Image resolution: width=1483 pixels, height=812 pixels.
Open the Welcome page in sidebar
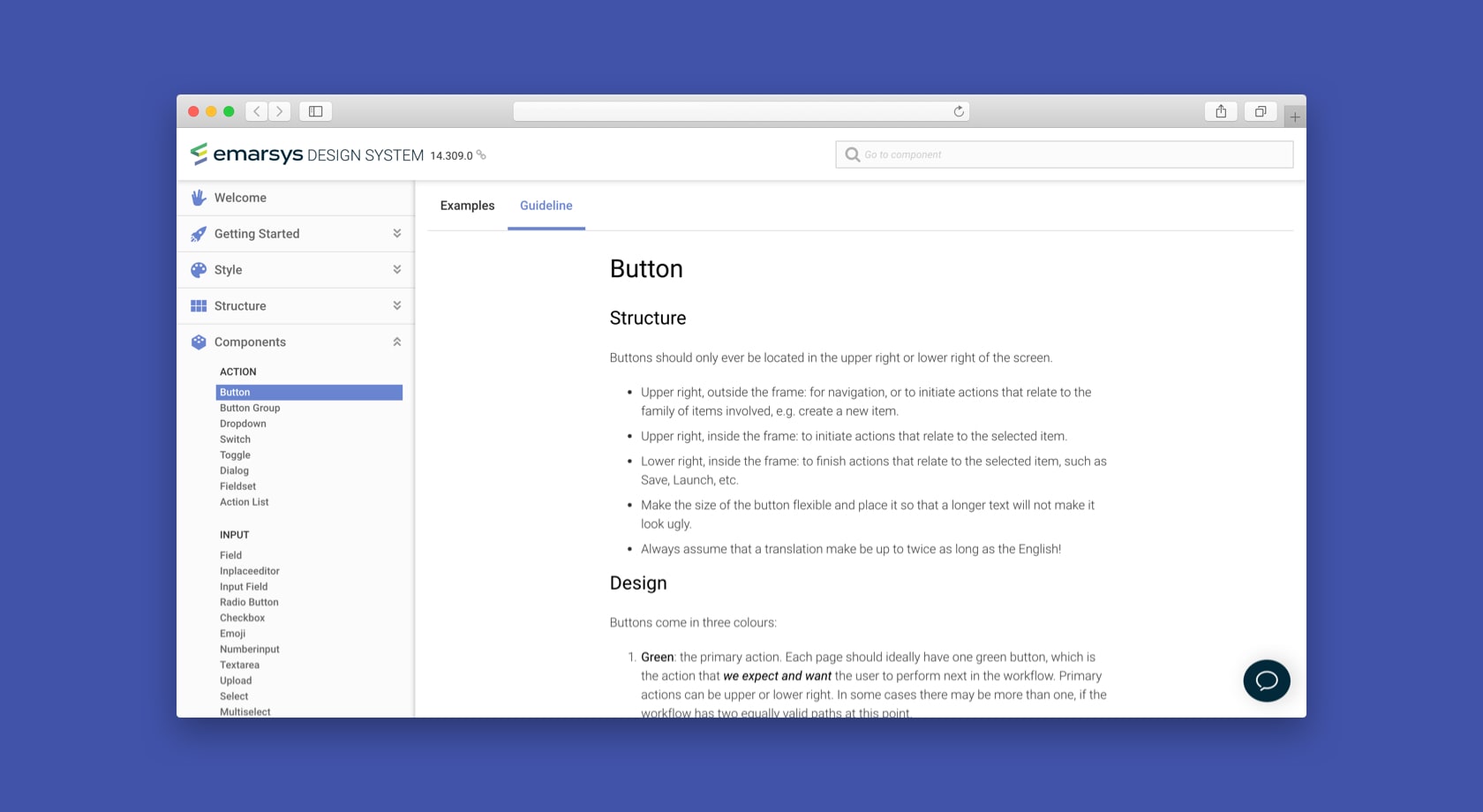pos(240,198)
